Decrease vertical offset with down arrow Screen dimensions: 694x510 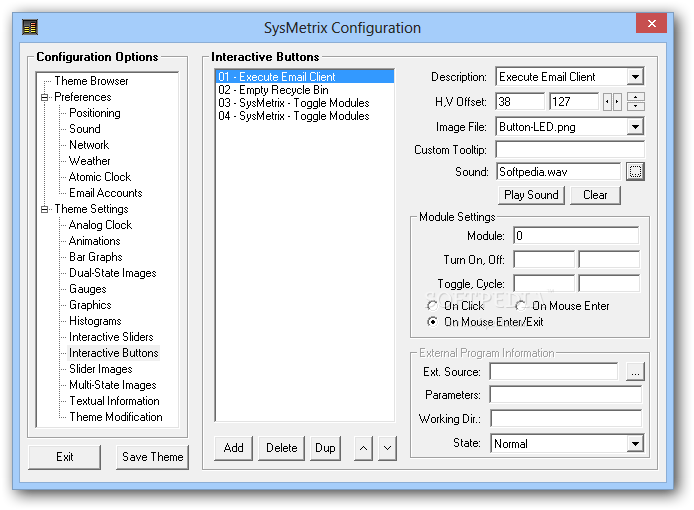pyautogui.click(x=636, y=106)
